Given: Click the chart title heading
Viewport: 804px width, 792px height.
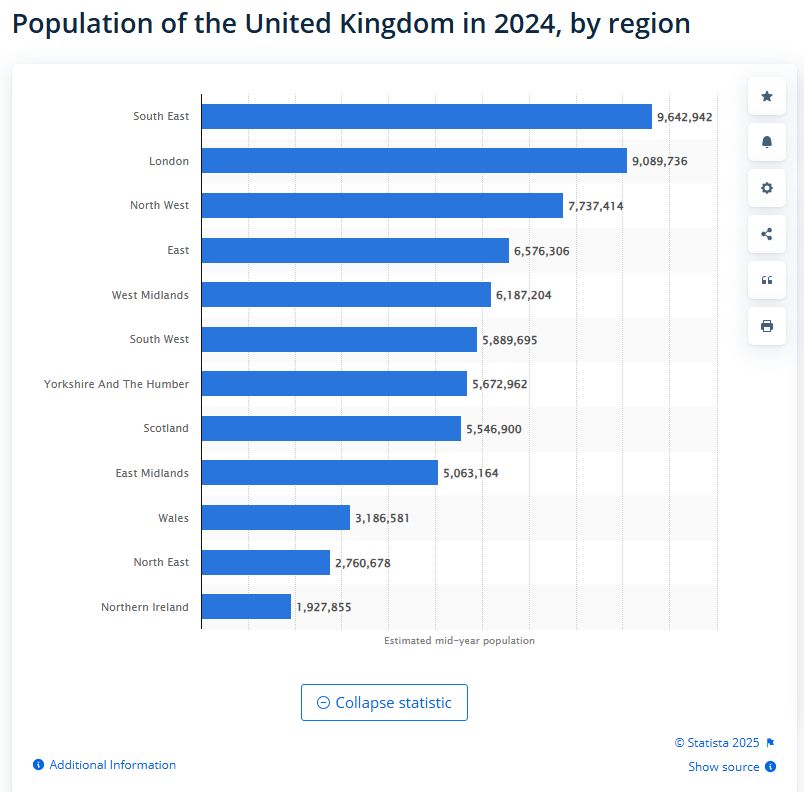Looking at the screenshot, I should (351, 23).
